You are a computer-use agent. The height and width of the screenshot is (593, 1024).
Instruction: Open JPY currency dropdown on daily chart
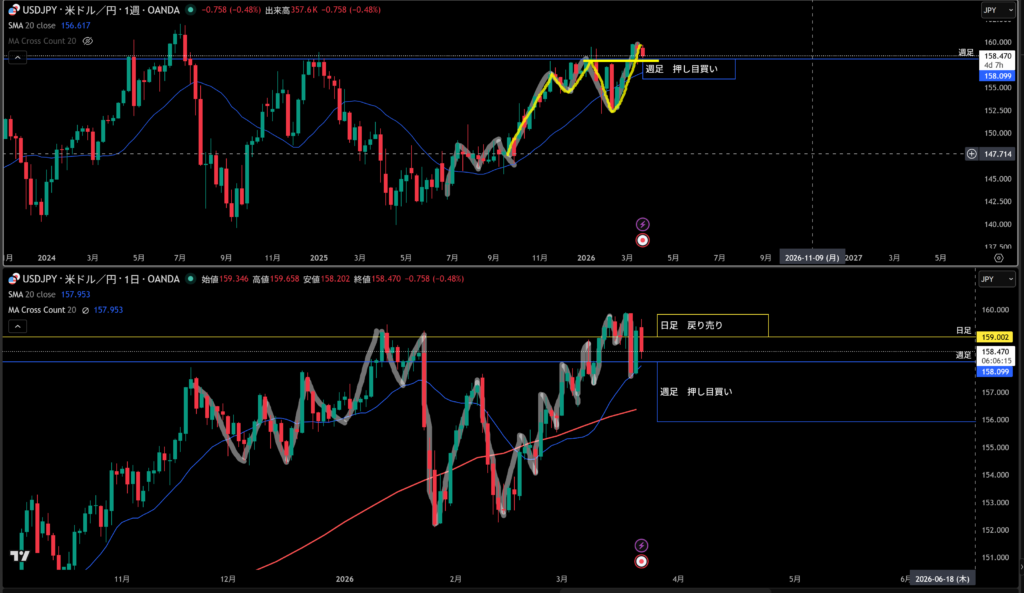997,279
